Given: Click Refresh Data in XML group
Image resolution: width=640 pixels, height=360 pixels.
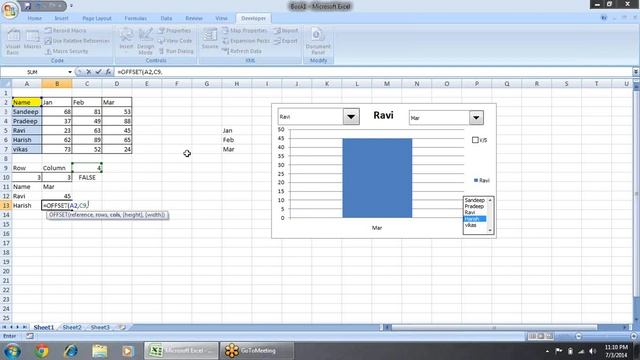Looking at the screenshot, I should click(242, 51).
